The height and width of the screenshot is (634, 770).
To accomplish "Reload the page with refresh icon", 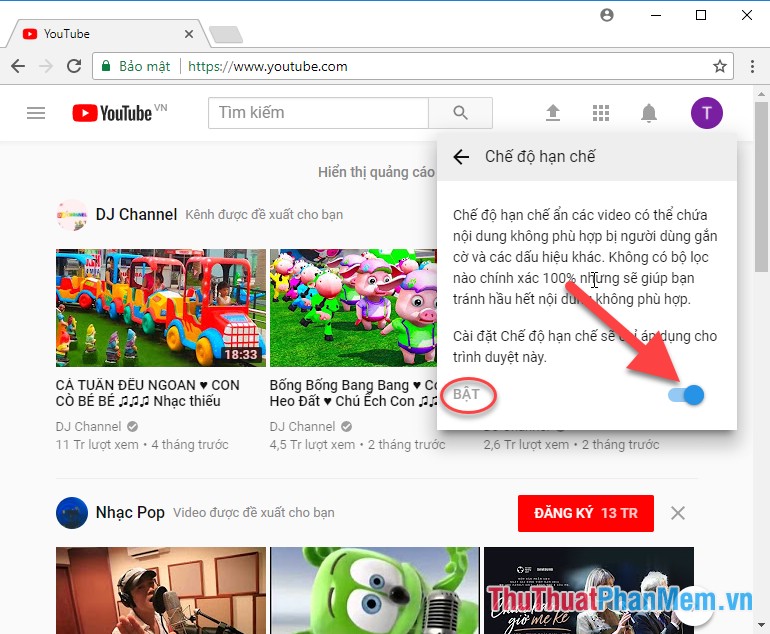I will pos(74,66).
